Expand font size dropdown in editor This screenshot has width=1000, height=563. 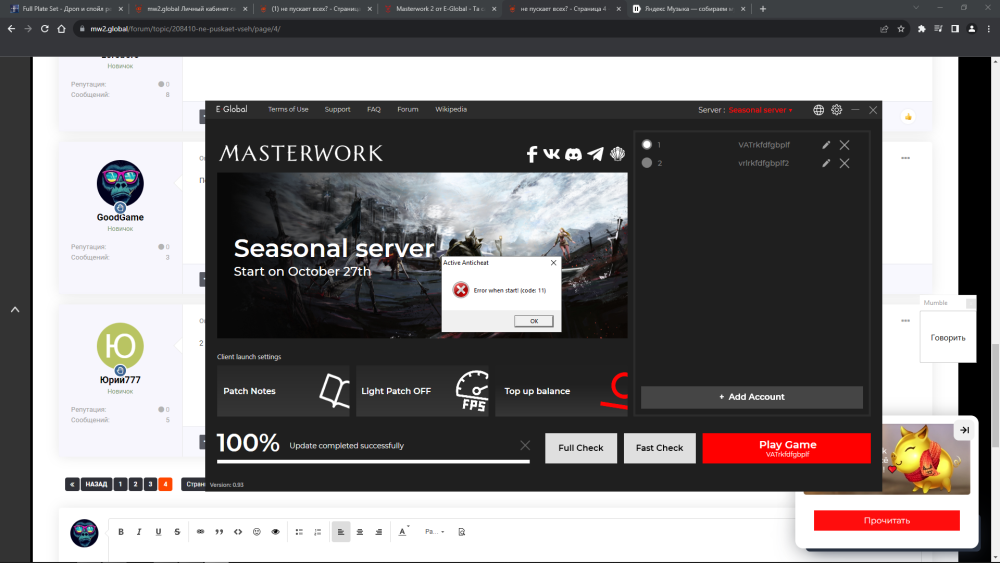click(435, 532)
